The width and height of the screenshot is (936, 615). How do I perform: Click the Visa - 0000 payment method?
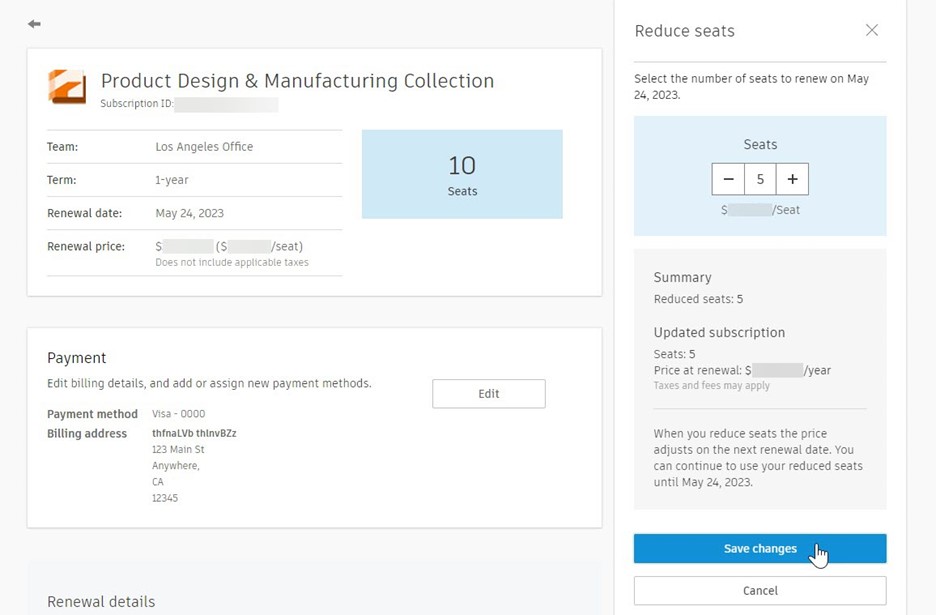(178, 414)
